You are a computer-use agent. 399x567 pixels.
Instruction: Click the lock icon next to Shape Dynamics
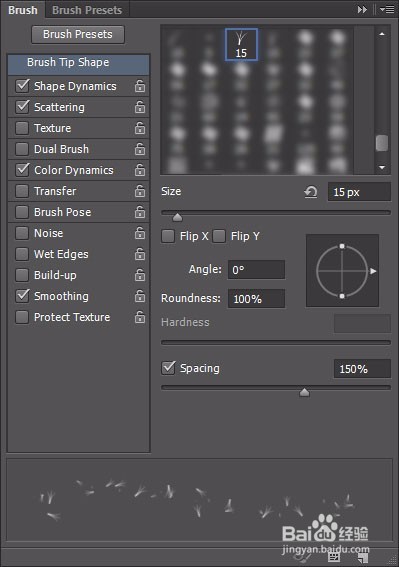tap(140, 86)
